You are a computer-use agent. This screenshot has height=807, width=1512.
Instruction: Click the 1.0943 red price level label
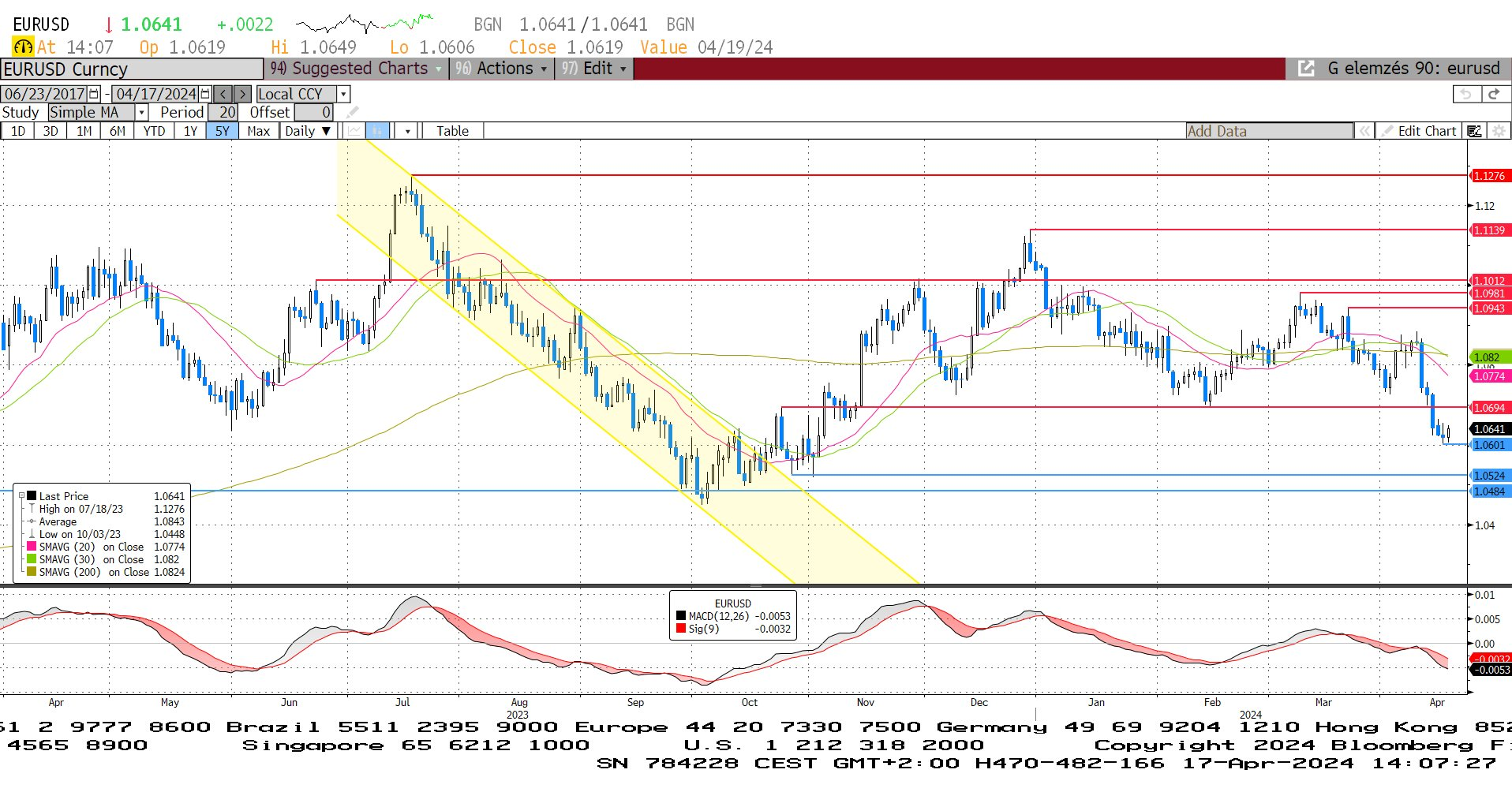click(x=1490, y=308)
